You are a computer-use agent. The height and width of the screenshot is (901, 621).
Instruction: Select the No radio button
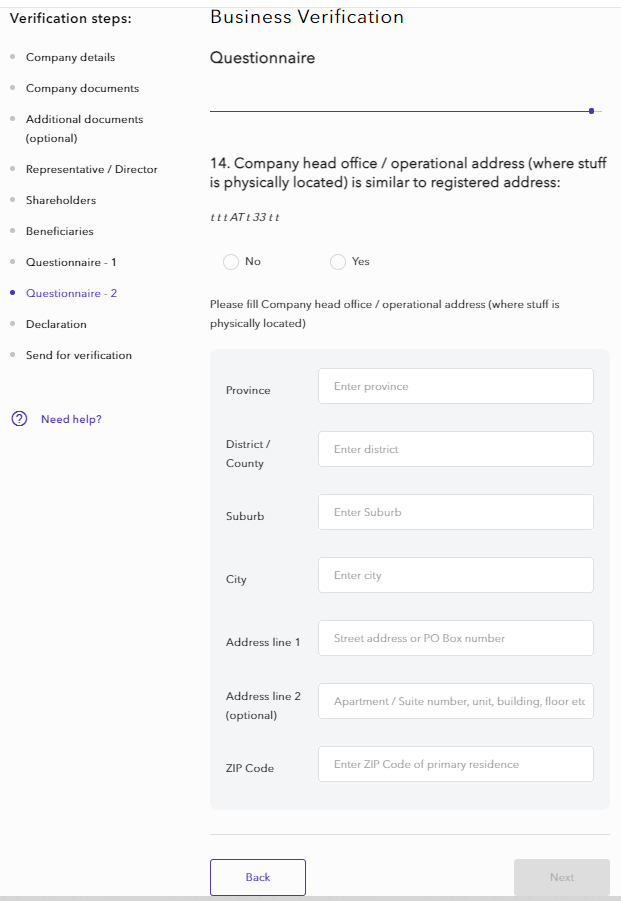(231, 262)
